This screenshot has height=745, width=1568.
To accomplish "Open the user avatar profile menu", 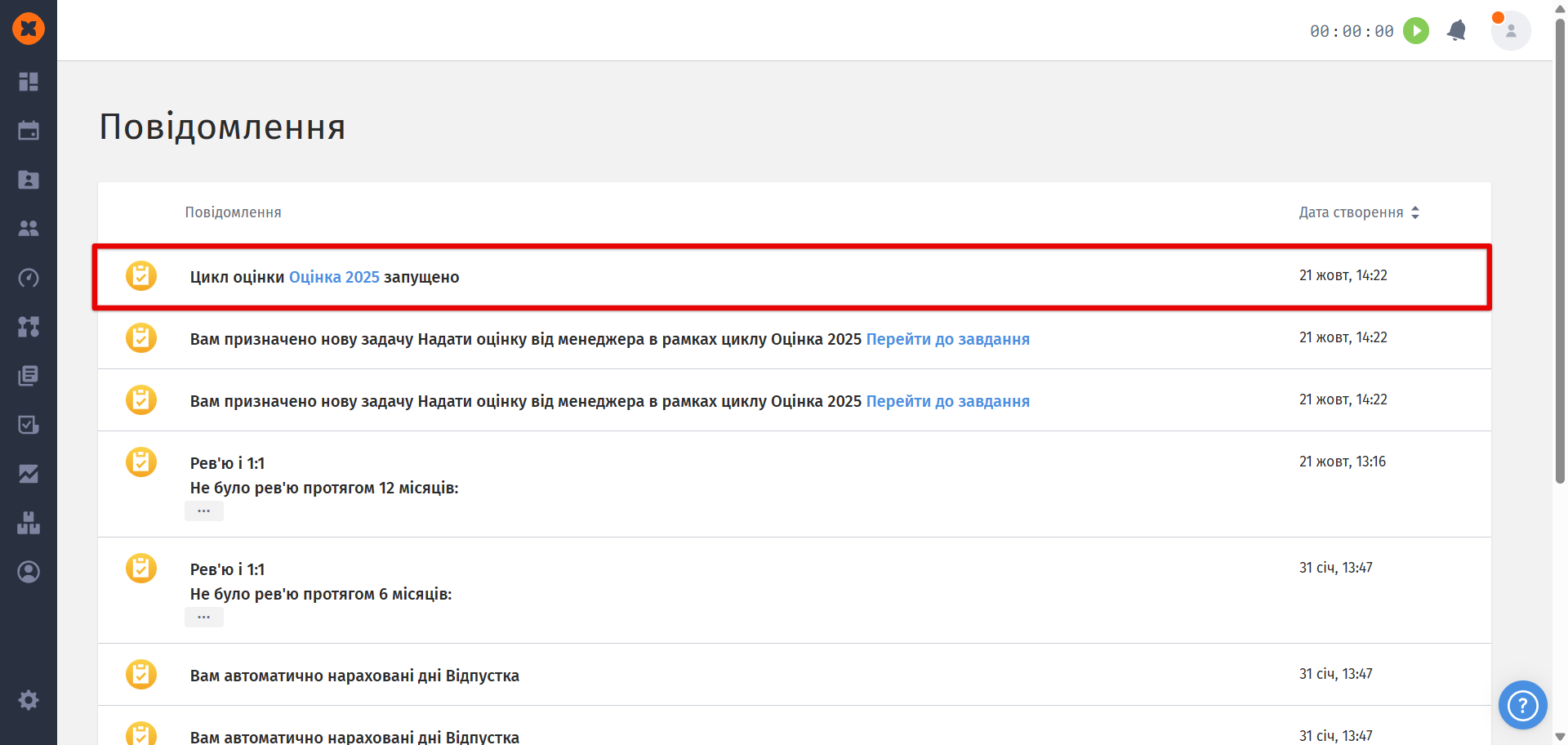I will click(1510, 31).
